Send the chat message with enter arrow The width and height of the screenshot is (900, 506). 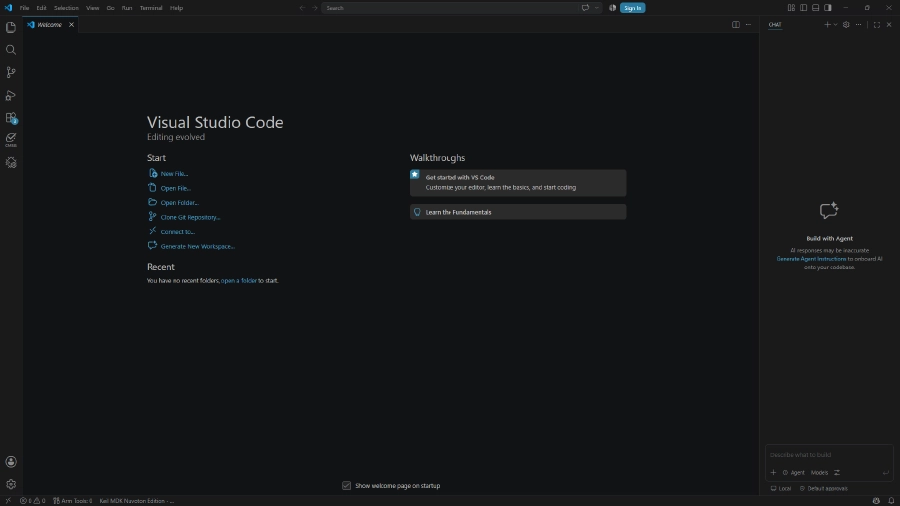[886, 473]
